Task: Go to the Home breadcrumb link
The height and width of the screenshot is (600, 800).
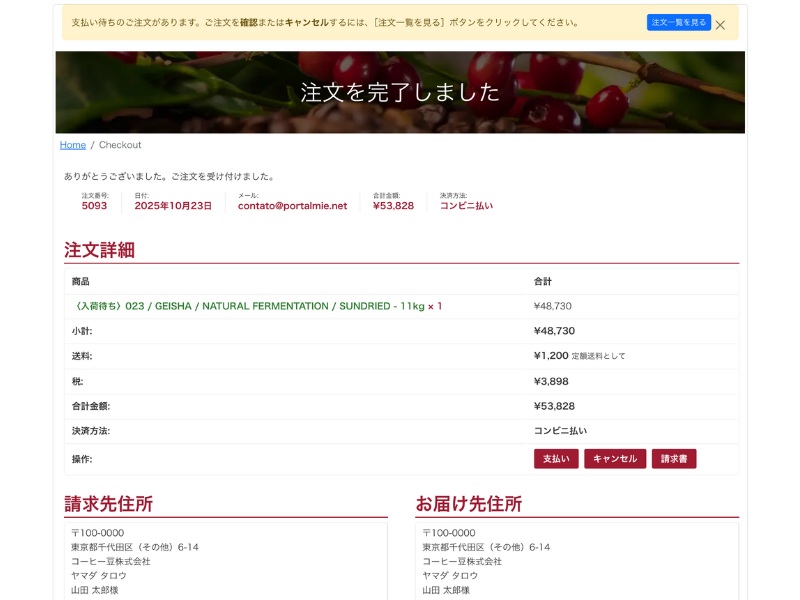Action: 73,145
